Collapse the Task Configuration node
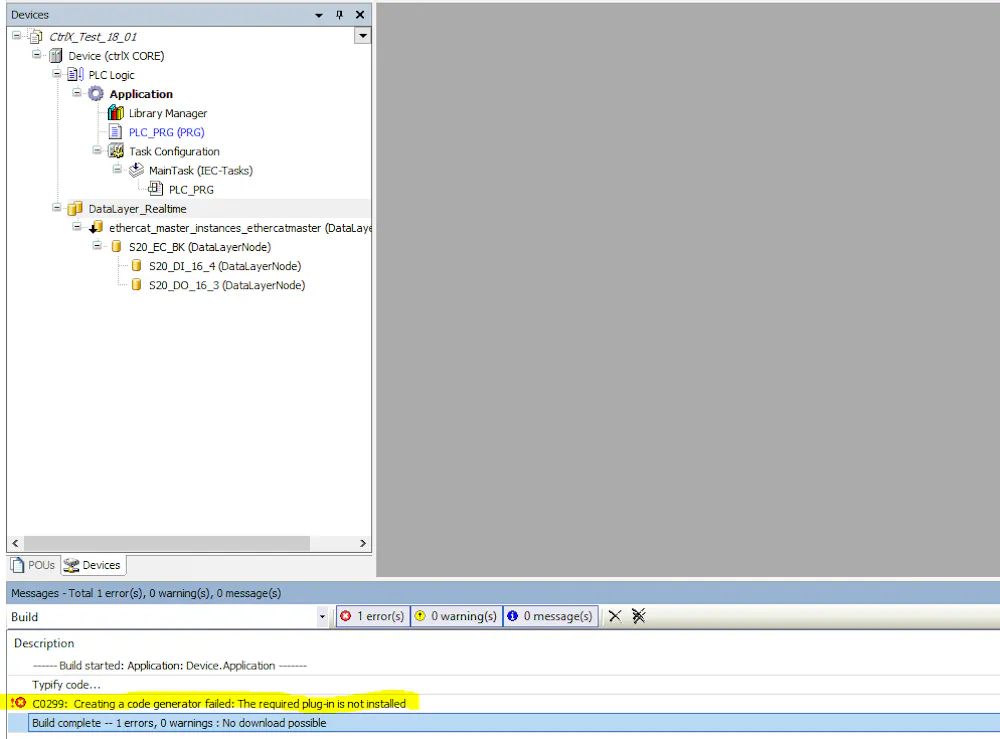This screenshot has width=1000, height=739. point(96,150)
